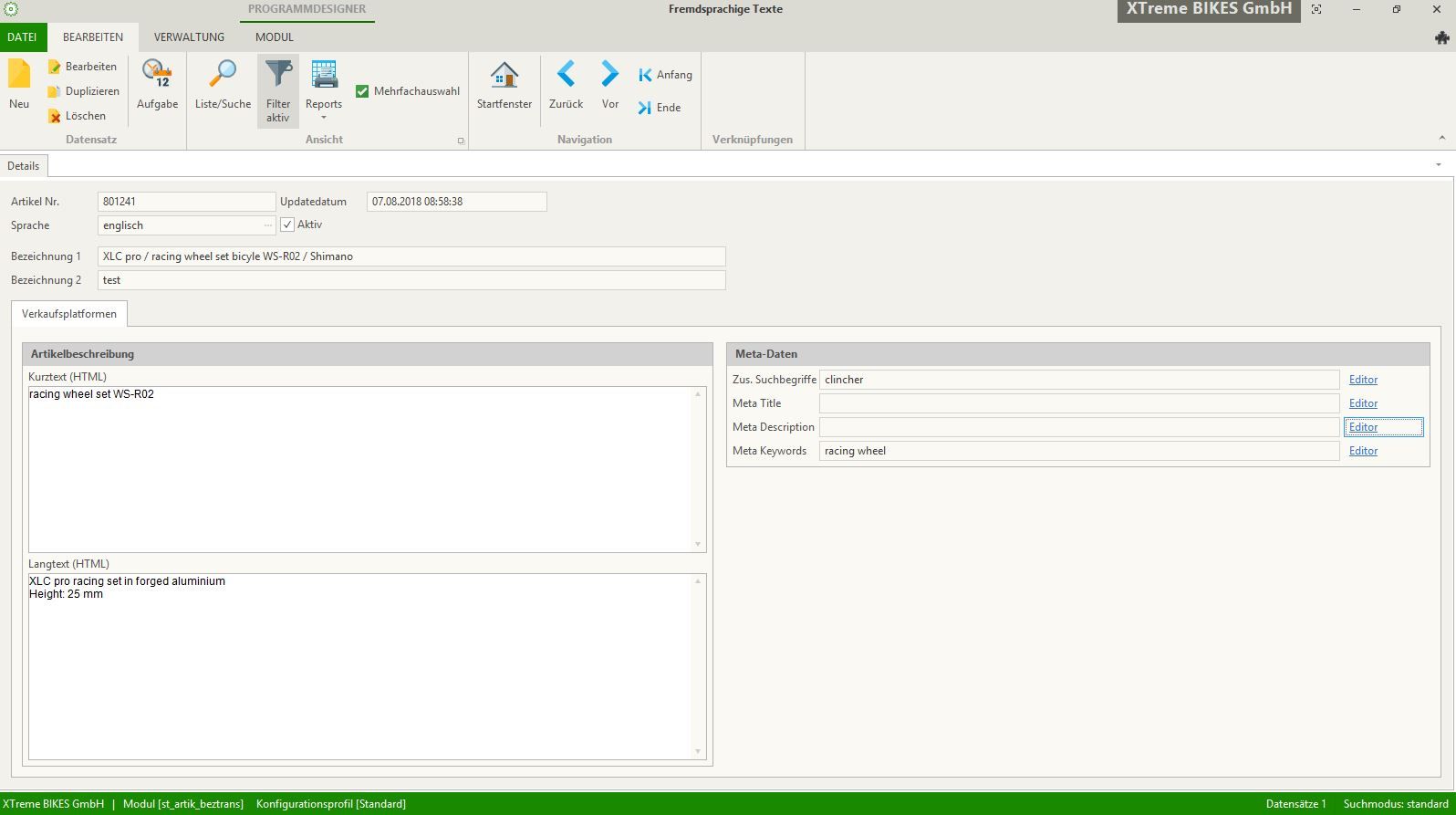Collapse the ribbon with the chevron

coord(1441,138)
